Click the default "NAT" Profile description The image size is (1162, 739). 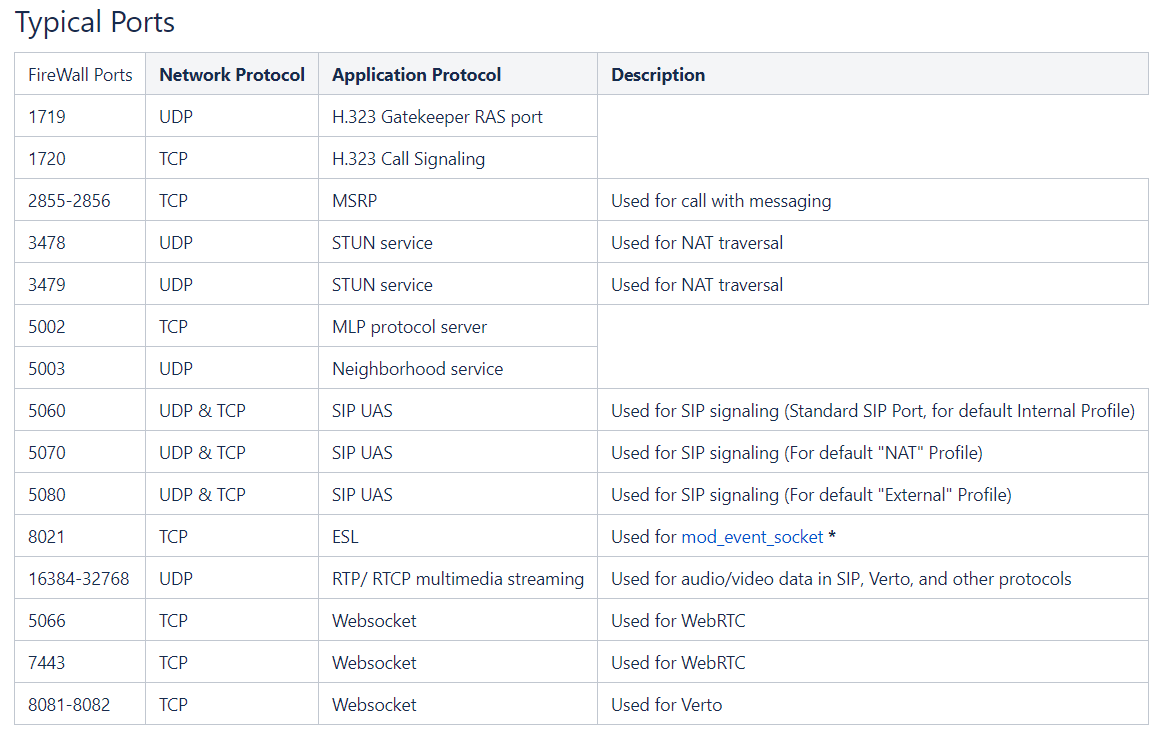point(873,452)
